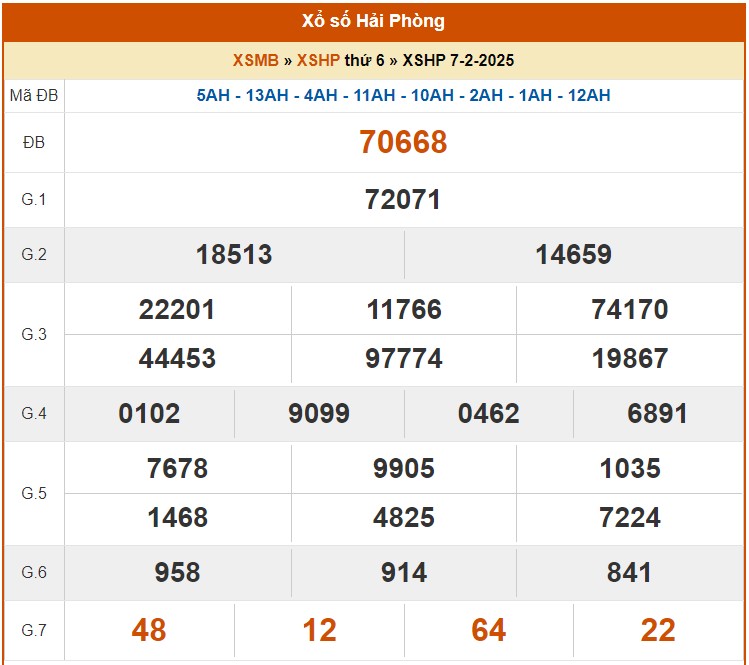Click G.4 number 0102
Image resolution: width=749 pixels, height=665 pixels.
(x=149, y=414)
